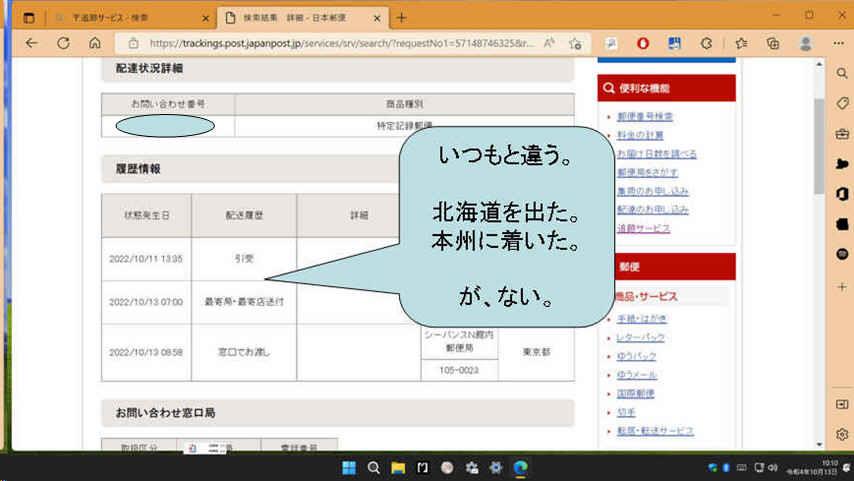The width and height of the screenshot is (854, 481).
Task: Switch to Microsoft Edge on the taskbar
Action: 521,467
